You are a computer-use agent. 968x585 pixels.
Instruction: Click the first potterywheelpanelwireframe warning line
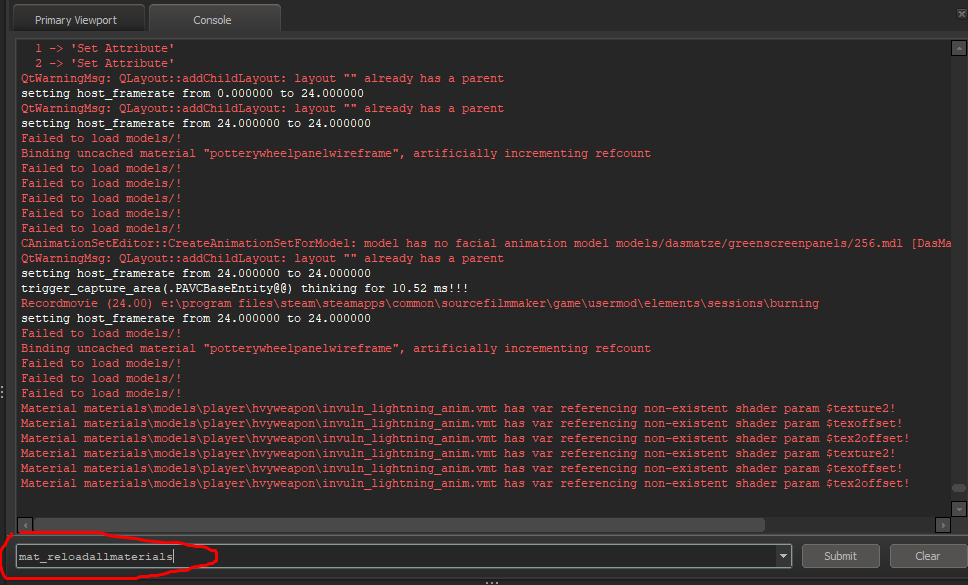(x=336, y=153)
